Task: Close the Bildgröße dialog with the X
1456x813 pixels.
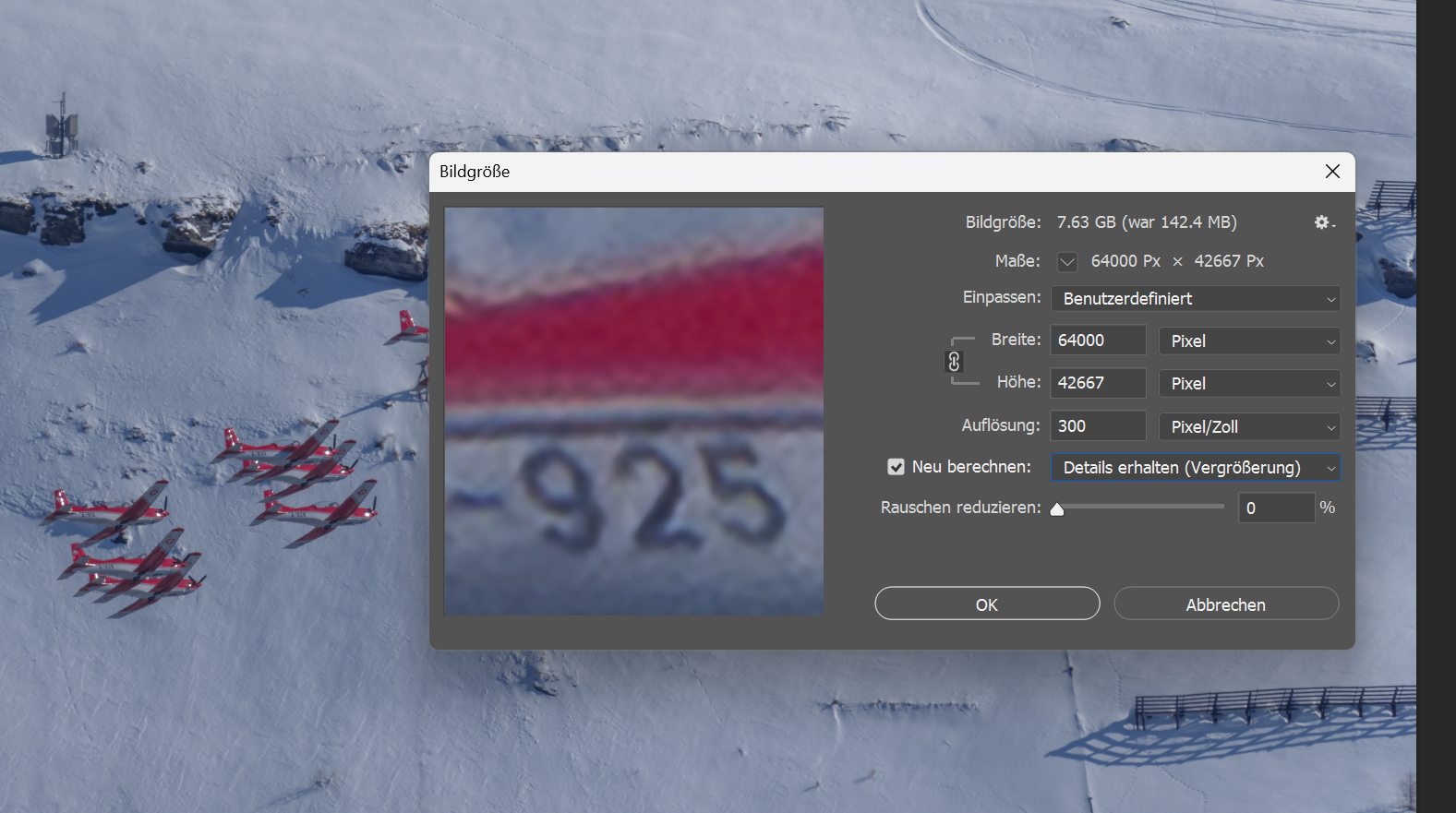Action: (1332, 172)
